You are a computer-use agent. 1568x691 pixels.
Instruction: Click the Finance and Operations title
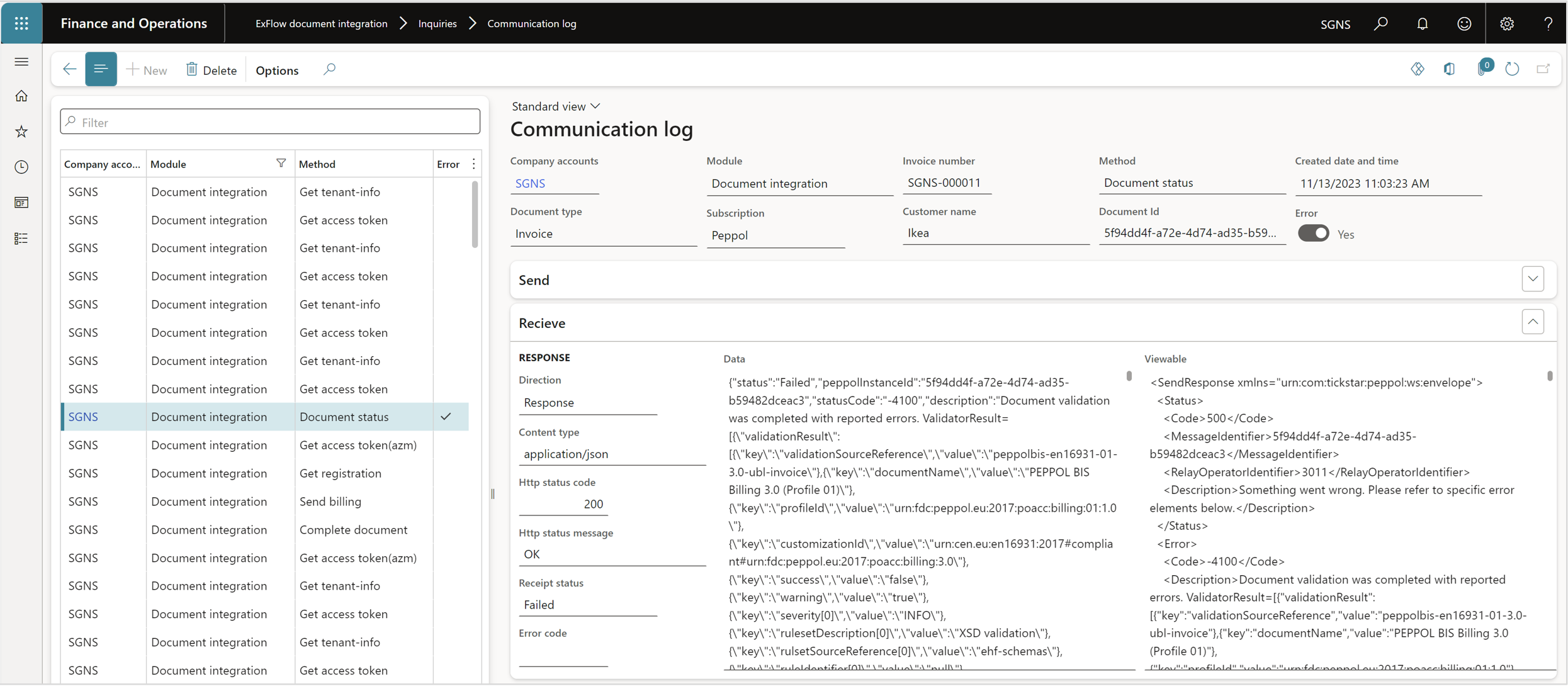(133, 23)
